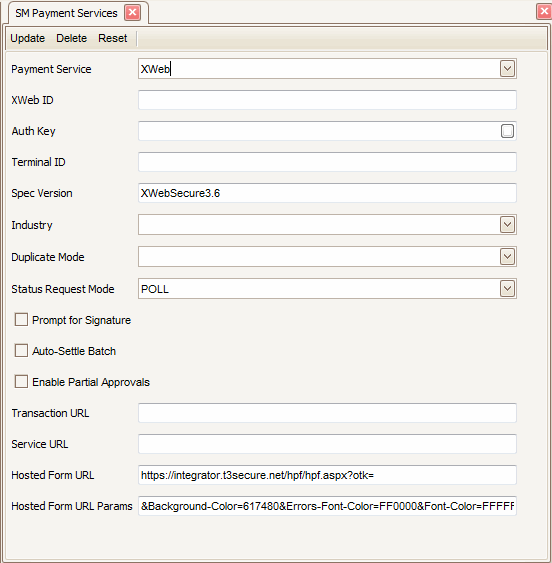The image size is (552, 563).
Task: Click the Spec Version label
Action: [x=42, y=193]
